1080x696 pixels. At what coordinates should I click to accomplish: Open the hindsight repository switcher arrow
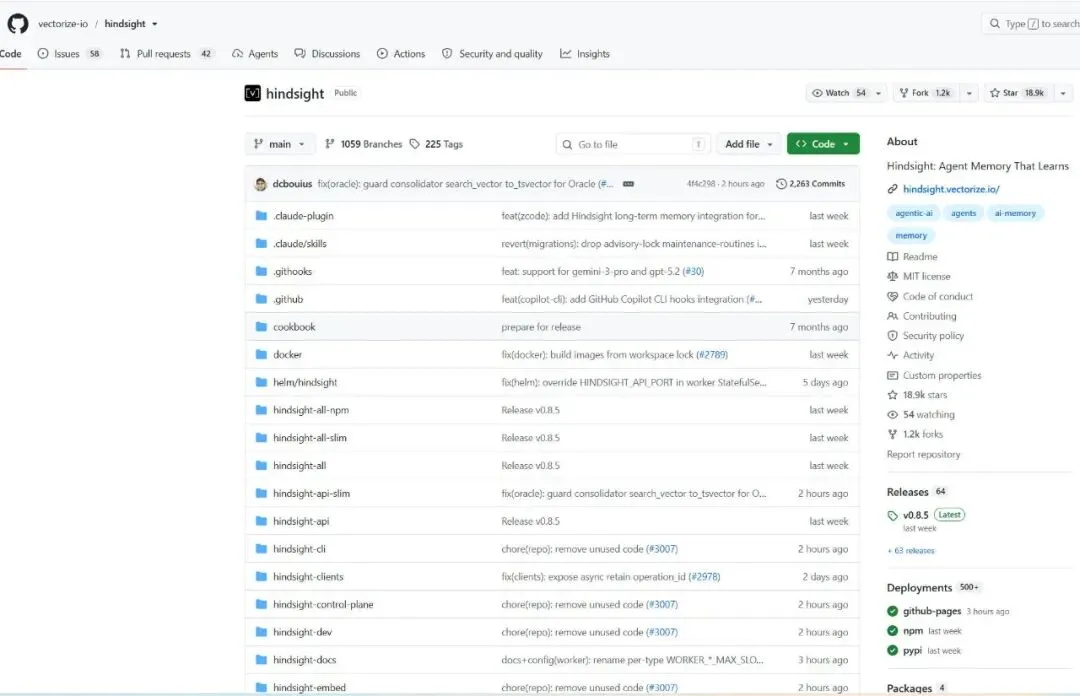pyautogui.click(x=155, y=24)
